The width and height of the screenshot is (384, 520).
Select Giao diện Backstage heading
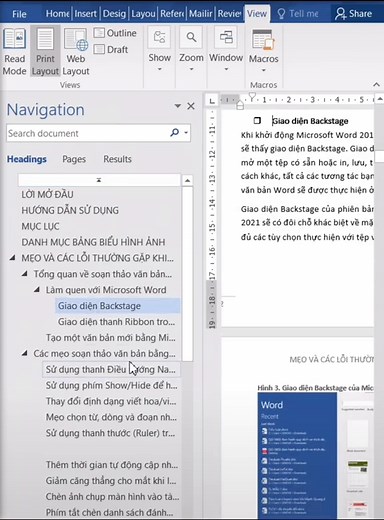(118, 306)
